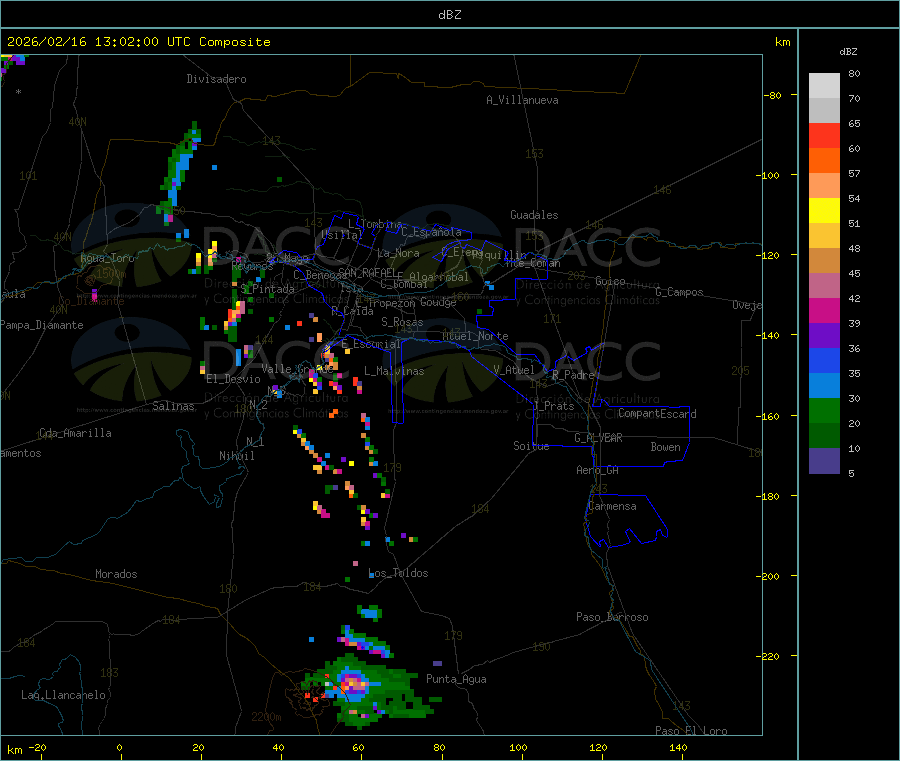Image resolution: width=900 pixels, height=761 pixels.
Task: Select the slate 10 dBZ legend swatch
Action: 824,461
